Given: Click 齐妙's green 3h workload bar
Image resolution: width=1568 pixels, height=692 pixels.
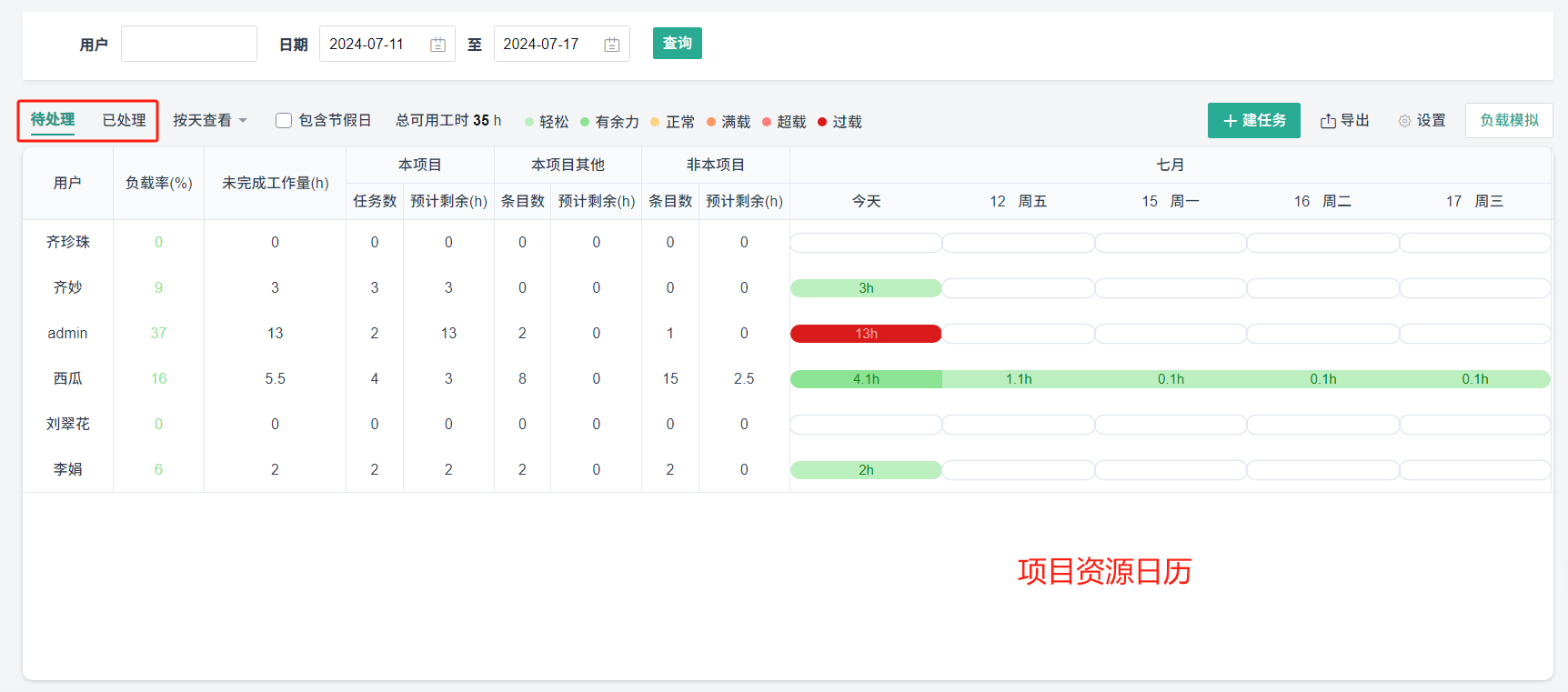Looking at the screenshot, I should [866, 288].
